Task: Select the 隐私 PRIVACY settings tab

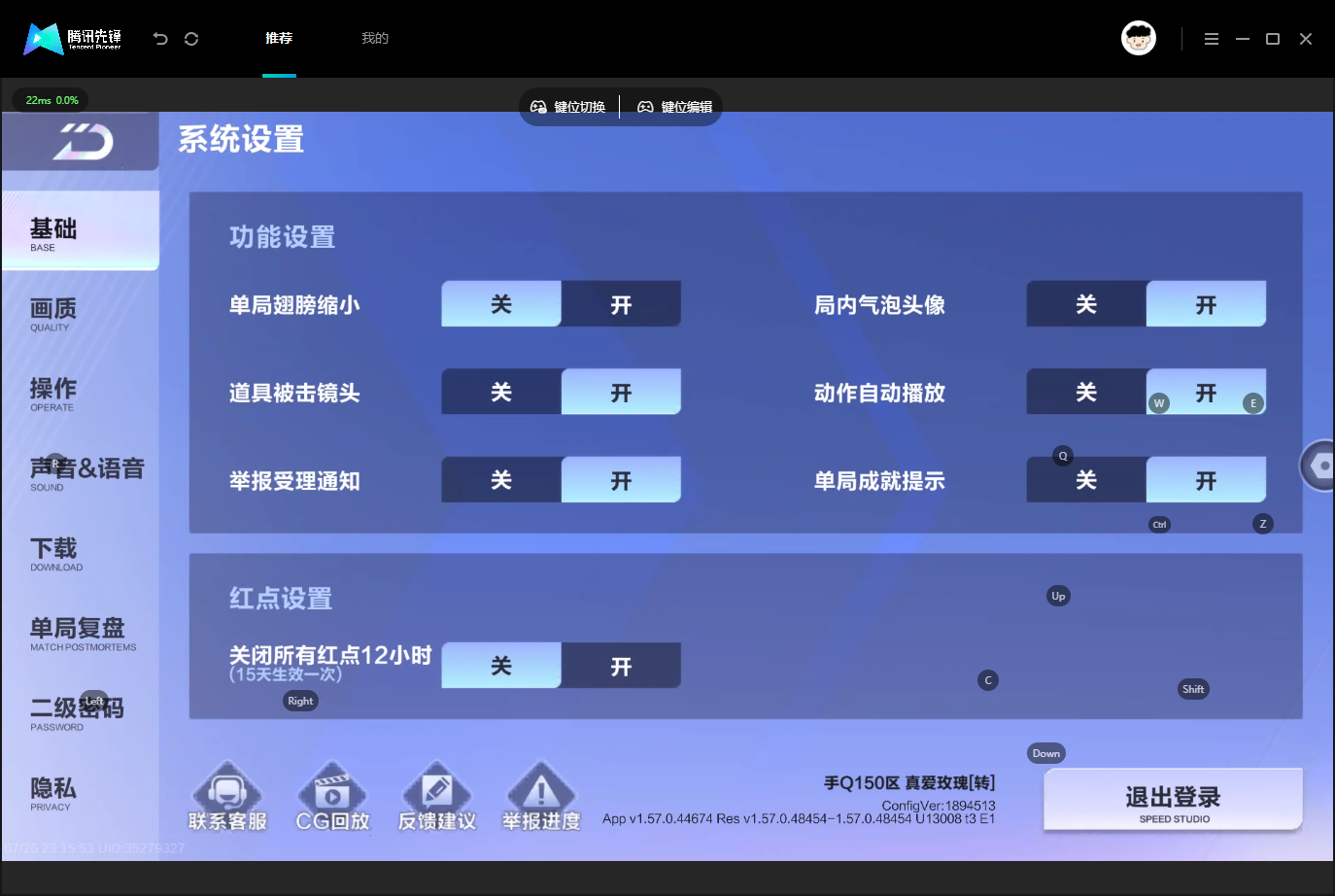Action: 81,793
